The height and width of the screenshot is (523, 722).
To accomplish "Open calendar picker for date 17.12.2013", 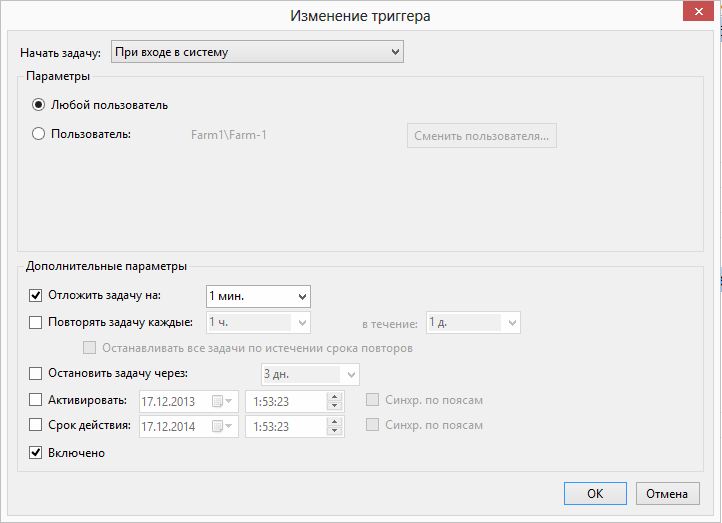I will coord(223,401).
